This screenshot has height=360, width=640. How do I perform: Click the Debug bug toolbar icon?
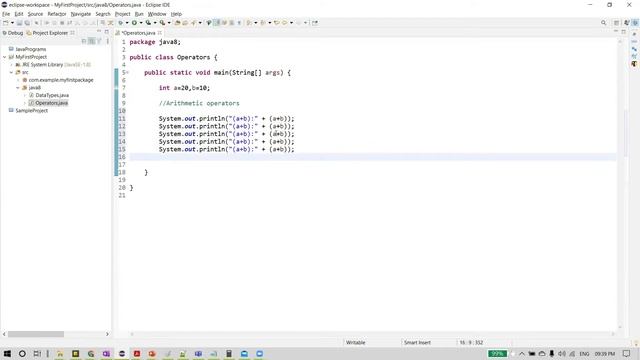pyautogui.click(x=120, y=23)
